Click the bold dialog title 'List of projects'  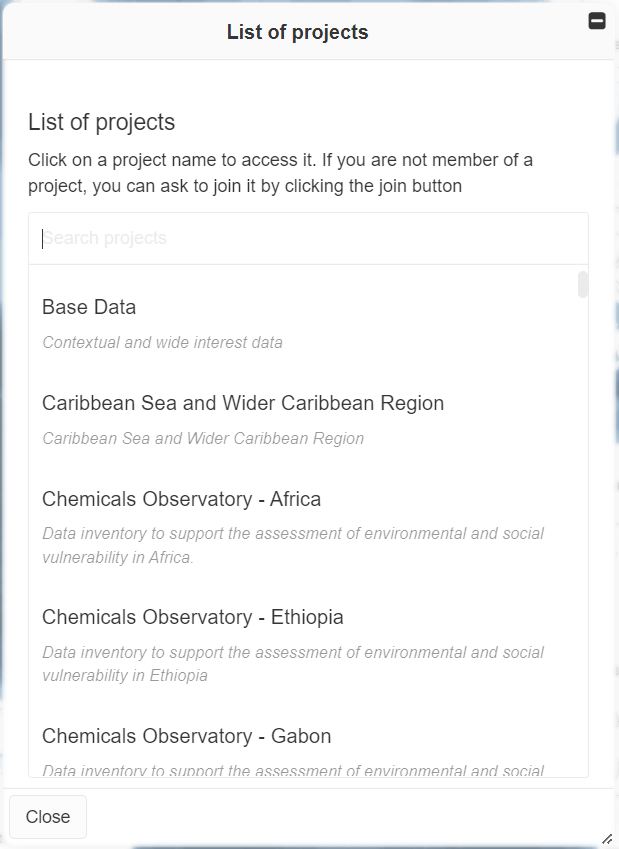click(297, 32)
